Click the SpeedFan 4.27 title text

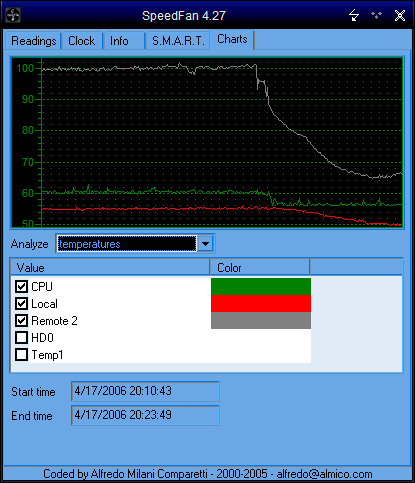(x=184, y=16)
